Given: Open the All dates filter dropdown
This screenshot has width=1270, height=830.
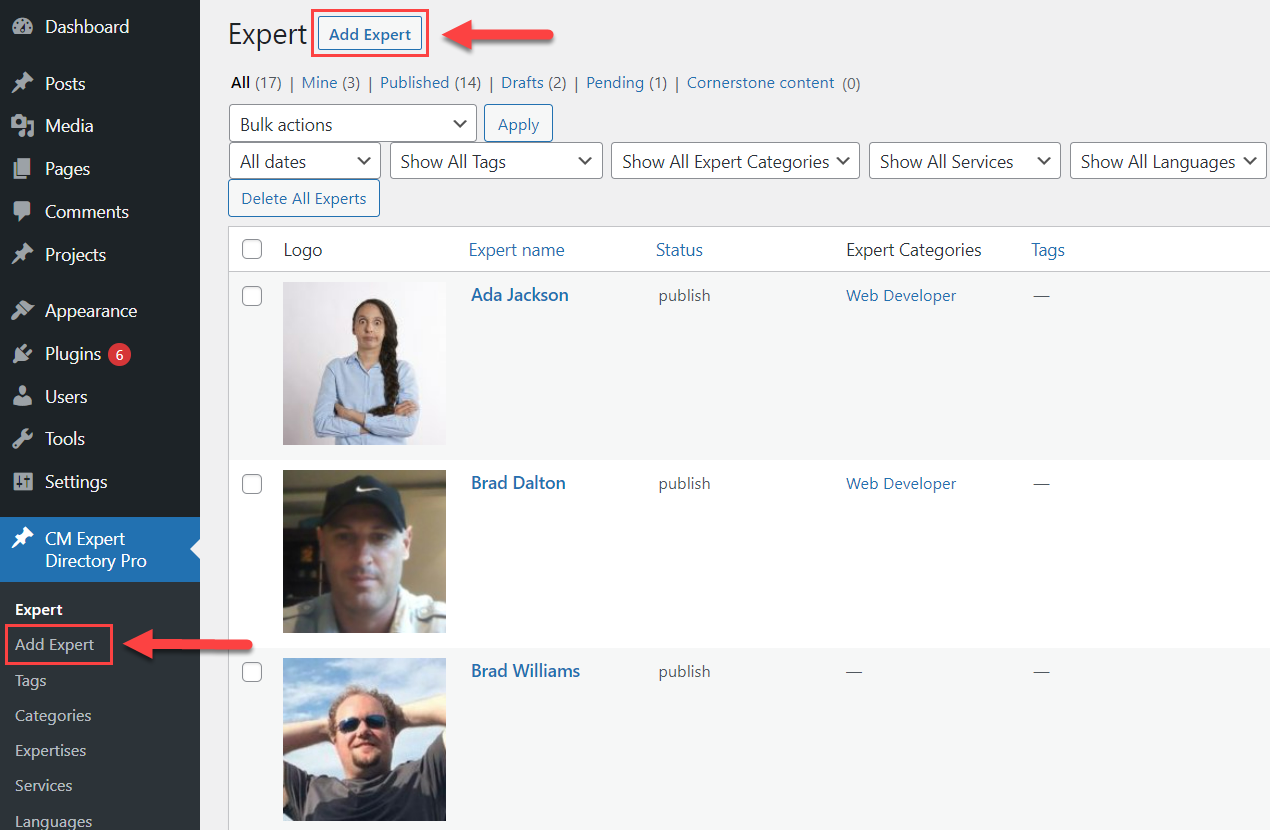Looking at the screenshot, I should coord(304,161).
